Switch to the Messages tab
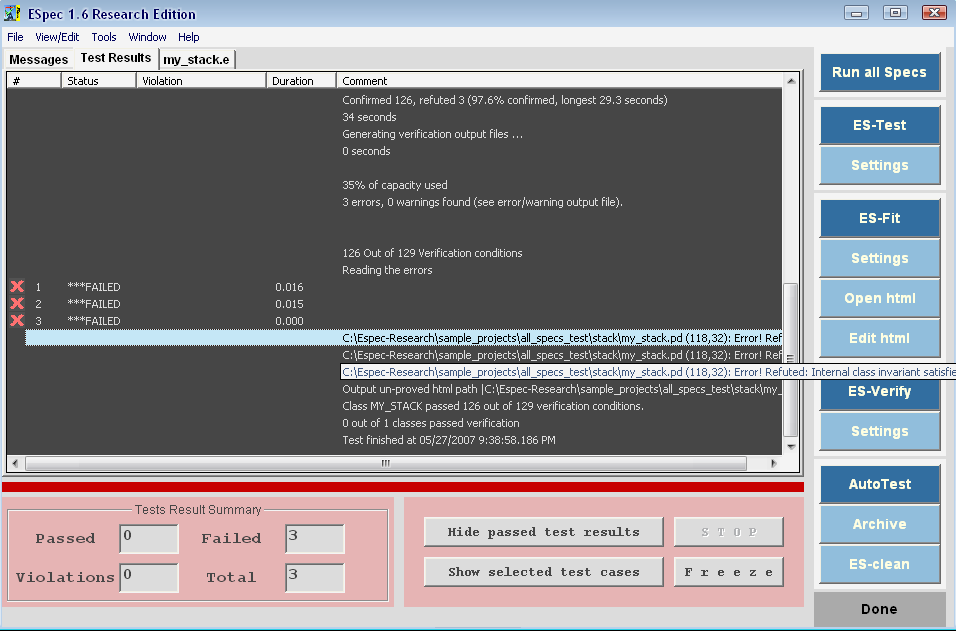The image size is (956, 631). pos(39,59)
